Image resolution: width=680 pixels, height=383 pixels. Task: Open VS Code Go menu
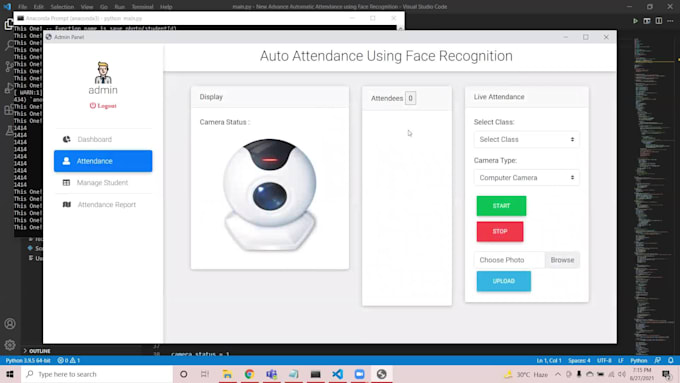coord(104,7)
